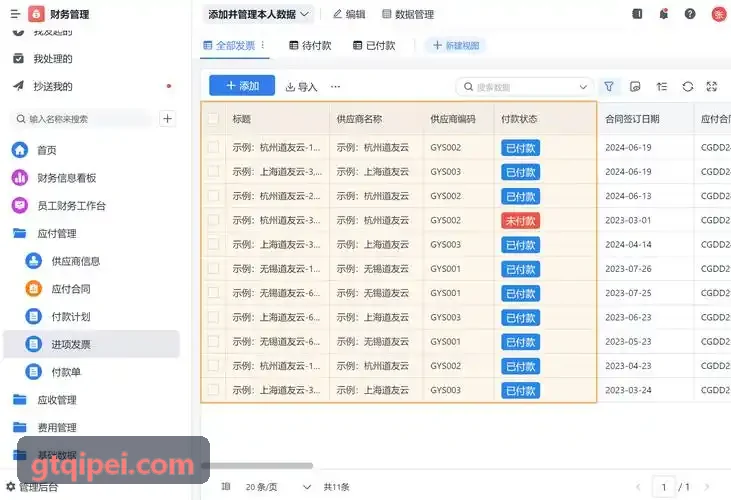Check the row dated 2024-04-14
731x500 pixels.
213,244
